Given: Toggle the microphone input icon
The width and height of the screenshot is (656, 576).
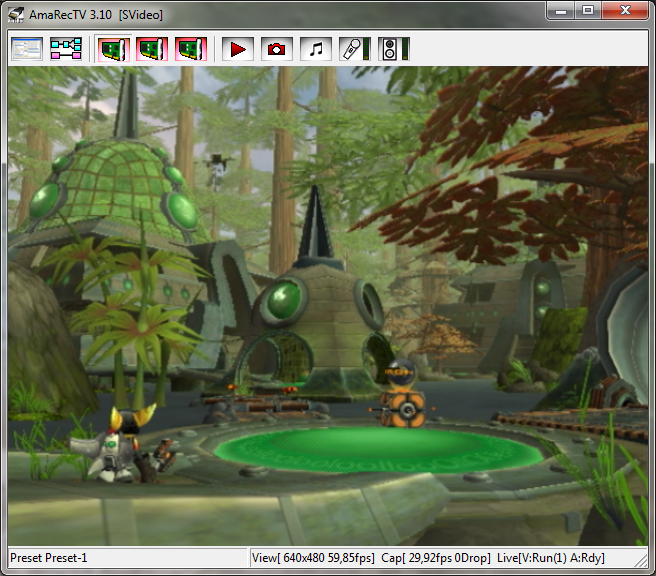Looking at the screenshot, I should coord(350,49).
